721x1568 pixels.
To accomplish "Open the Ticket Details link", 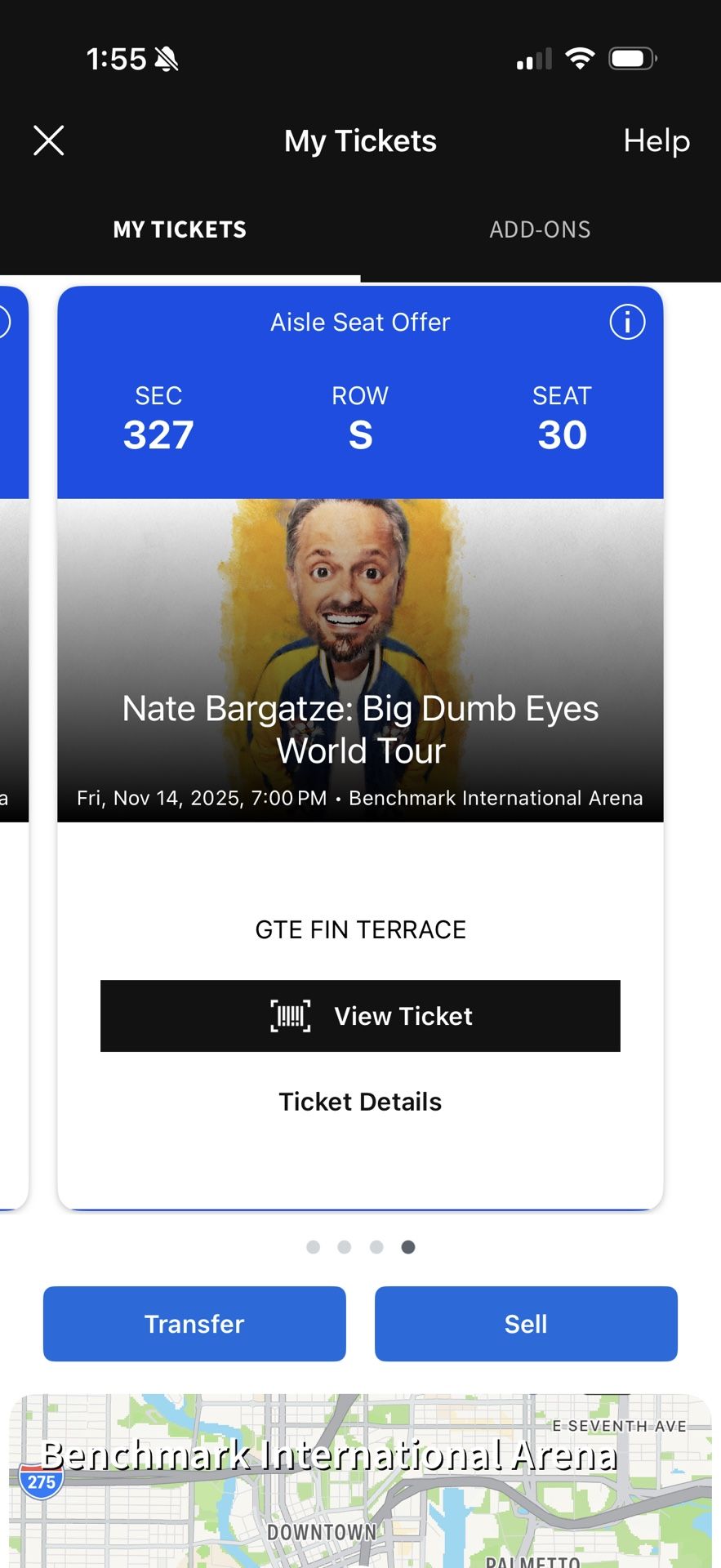I will coord(360,1102).
